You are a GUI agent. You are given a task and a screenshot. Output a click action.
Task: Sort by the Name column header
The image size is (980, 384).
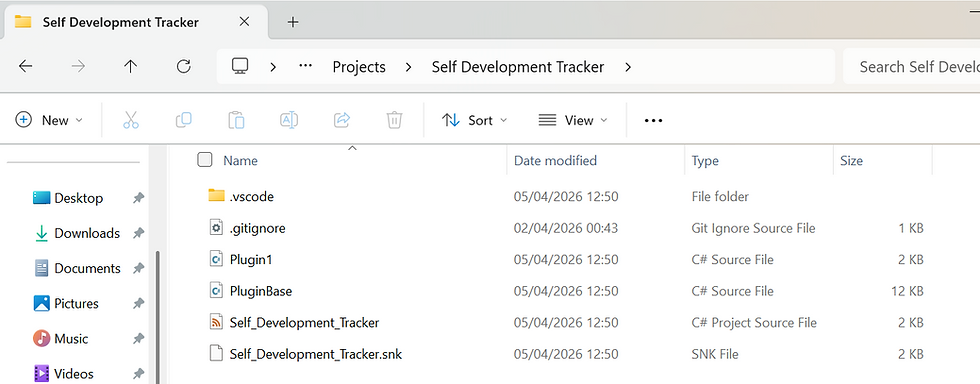[x=241, y=161]
